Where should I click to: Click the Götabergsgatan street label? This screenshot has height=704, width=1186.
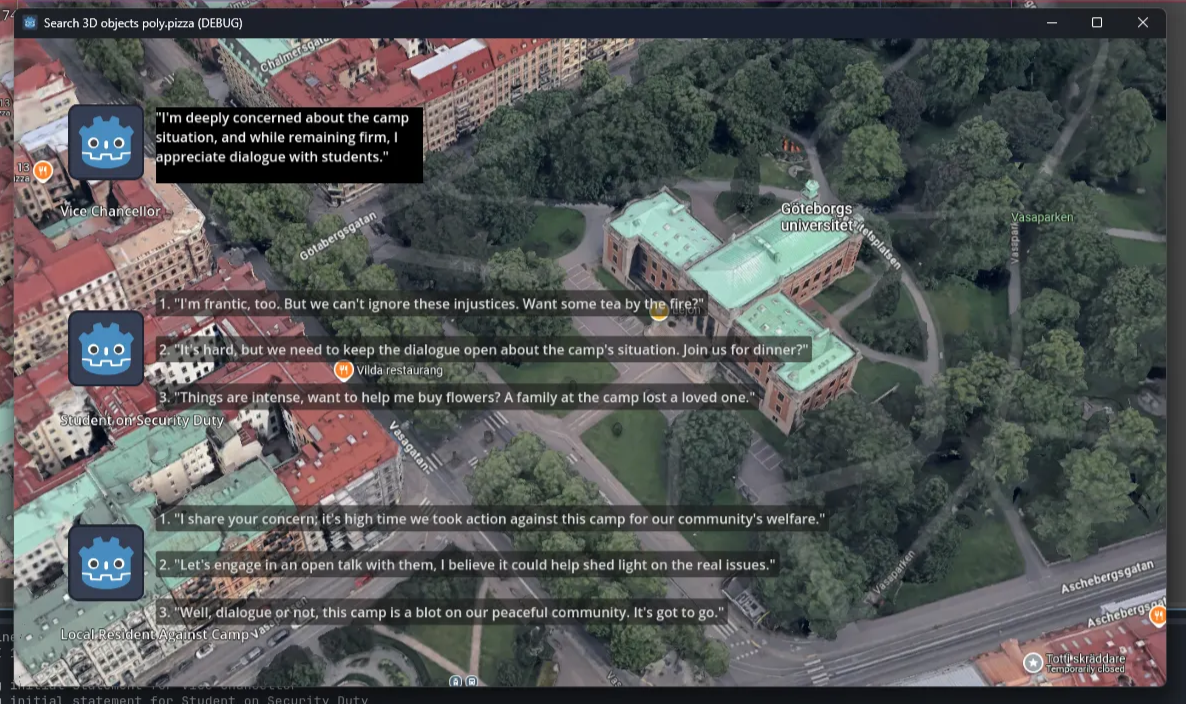(337, 236)
